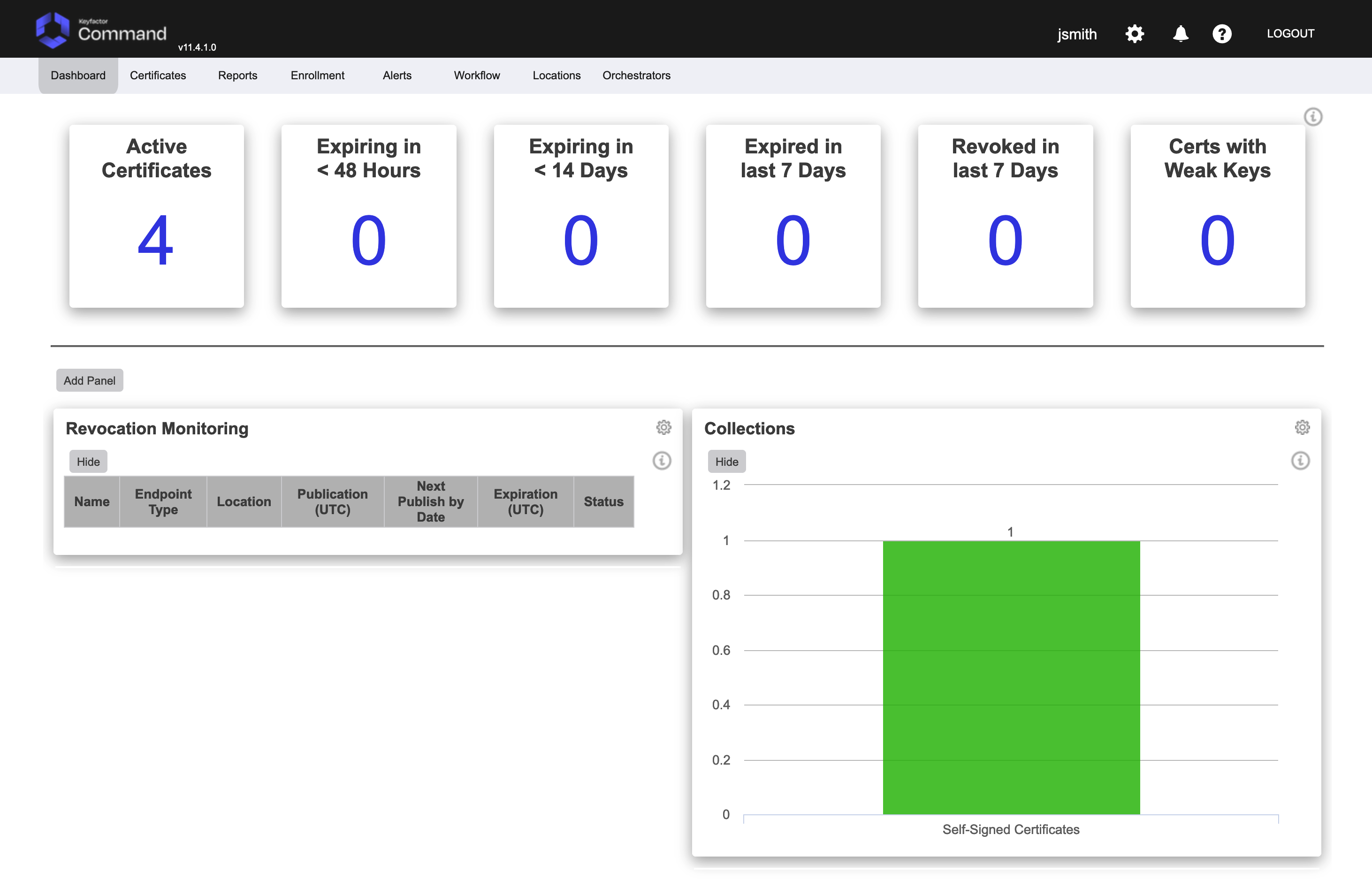
Task: Click info icon in Collections panel
Action: pyautogui.click(x=1300, y=461)
